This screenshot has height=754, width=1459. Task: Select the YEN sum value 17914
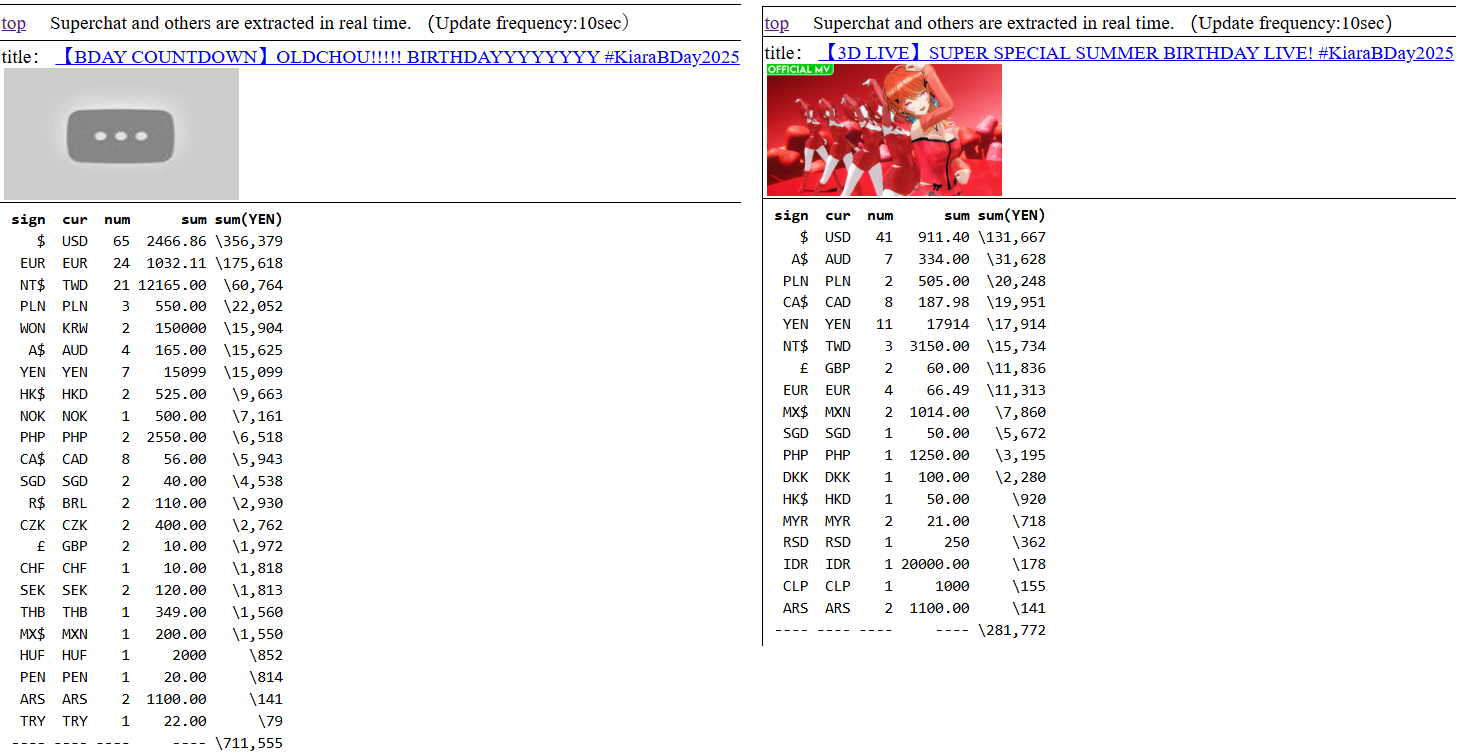948,324
